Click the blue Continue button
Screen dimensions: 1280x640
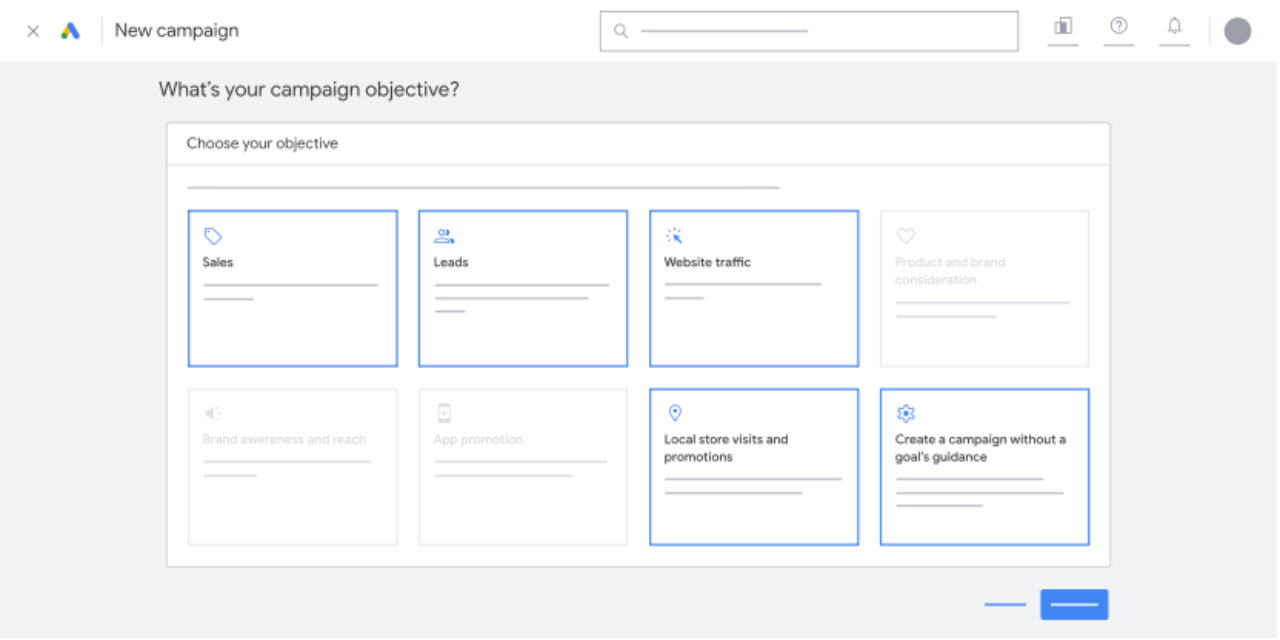click(x=1074, y=604)
